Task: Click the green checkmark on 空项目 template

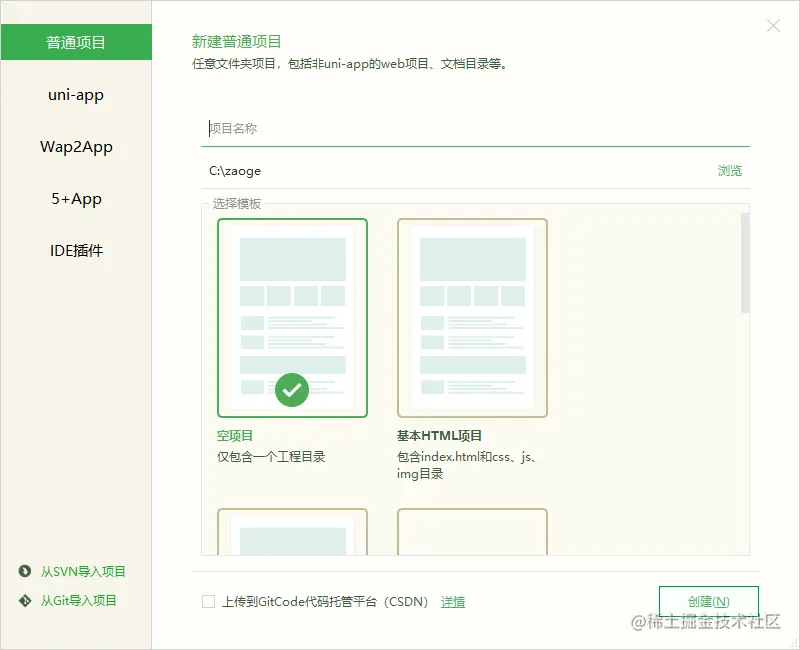Action: [x=292, y=390]
